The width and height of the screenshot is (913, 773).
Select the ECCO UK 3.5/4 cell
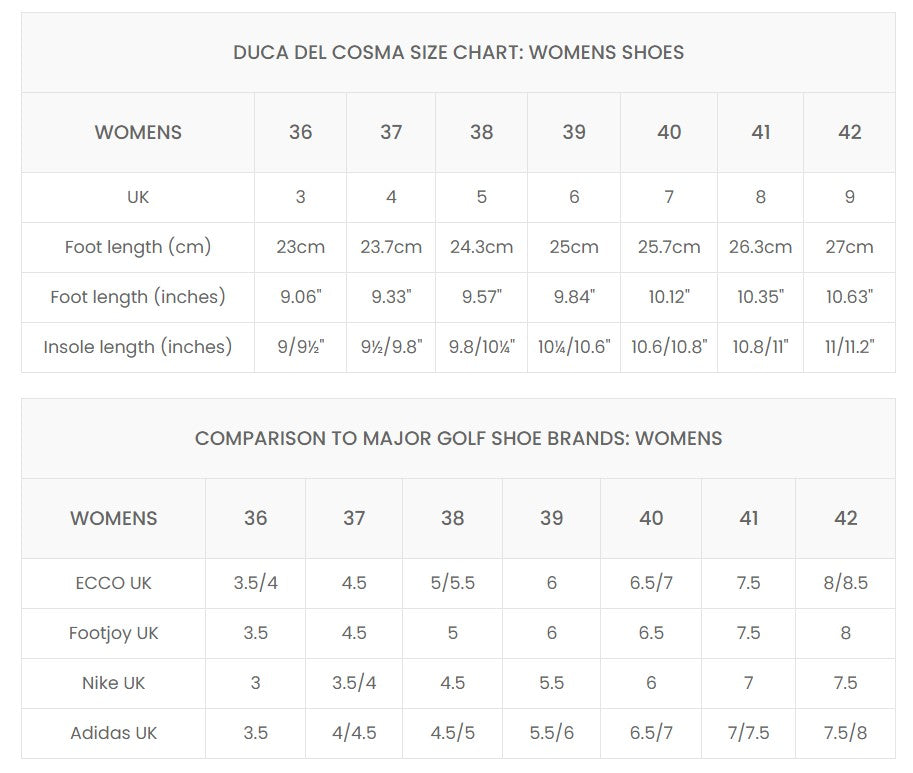(x=255, y=583)
